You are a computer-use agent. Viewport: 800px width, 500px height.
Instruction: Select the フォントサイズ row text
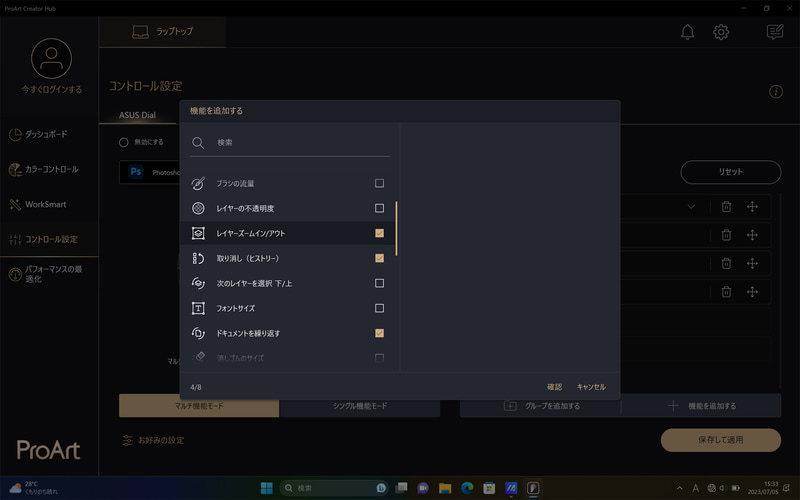pos(235,308)
